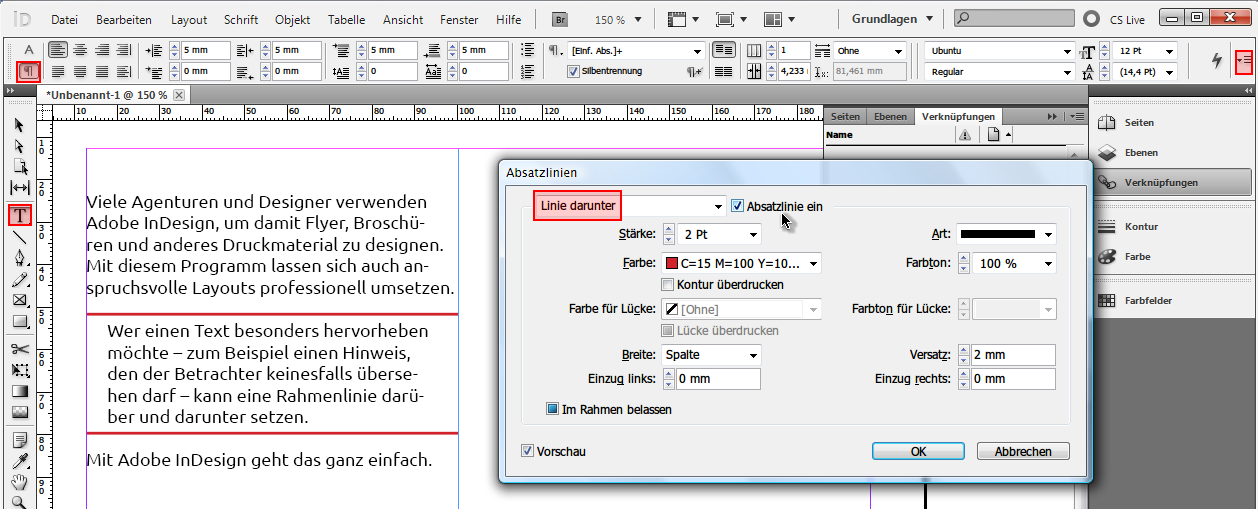This screenshot has height=509, width=1258.
Task: Select the Eyedropper tool
Action: 19,461
